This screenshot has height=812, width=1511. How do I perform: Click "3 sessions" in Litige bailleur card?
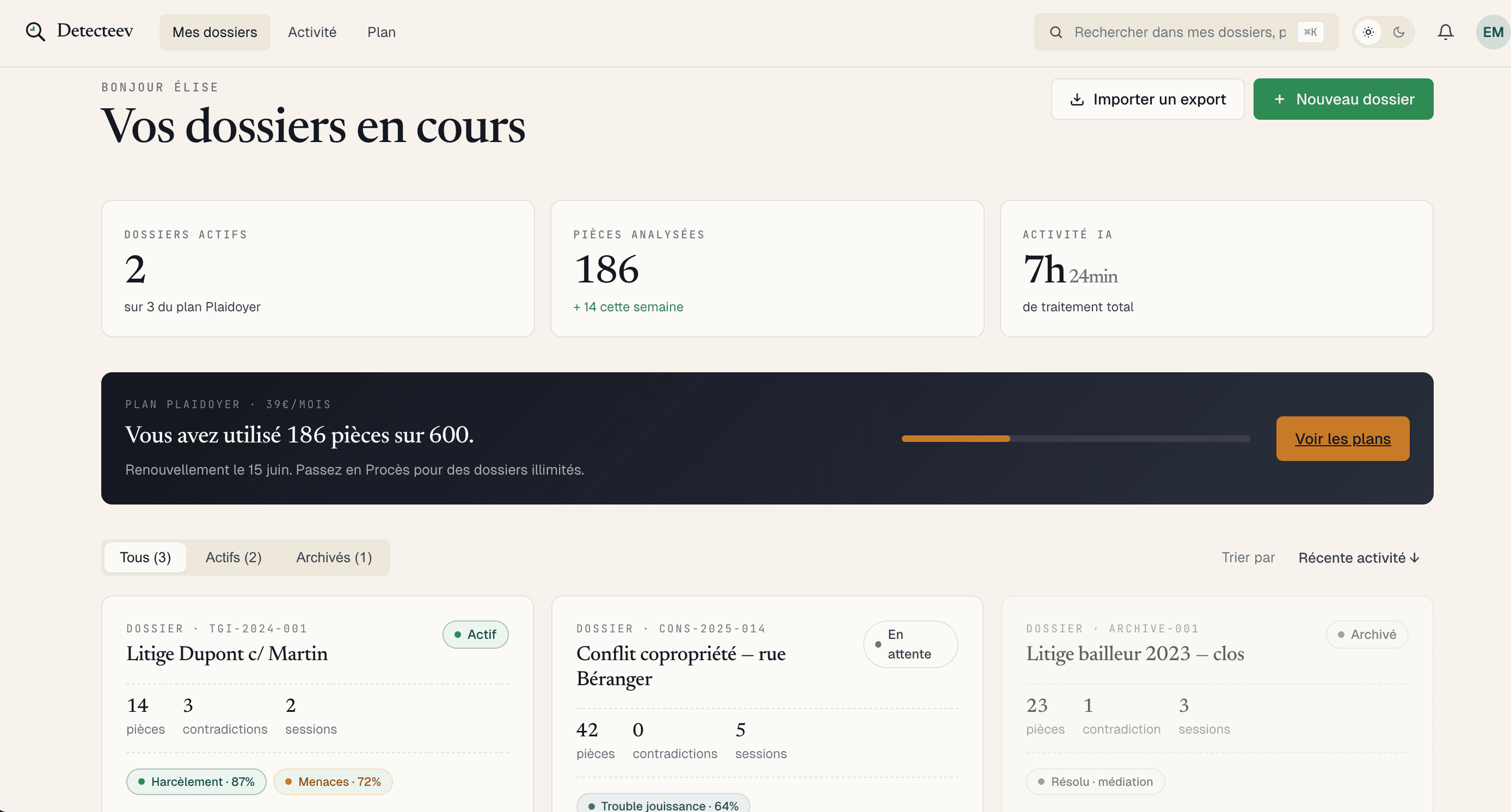pyautogui.click(x=1204, y=716)
